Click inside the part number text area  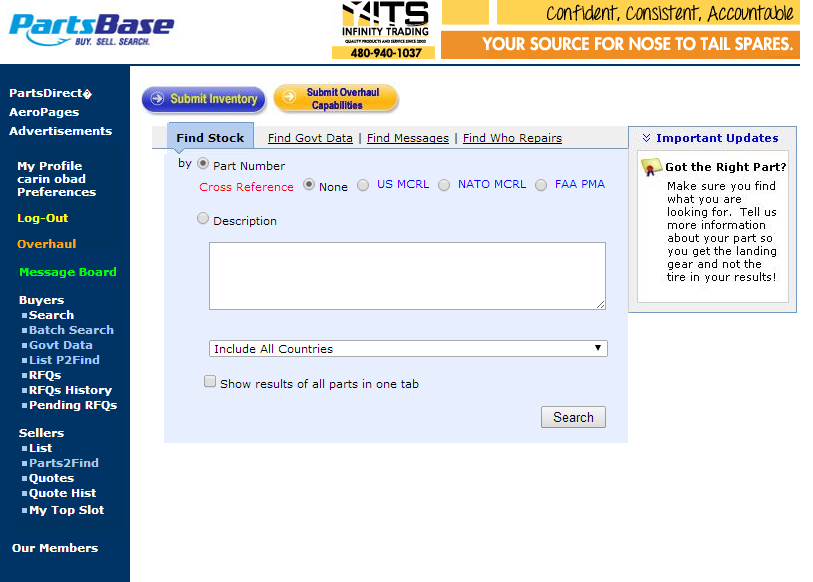pyautogui.click(x=407, y=275)
